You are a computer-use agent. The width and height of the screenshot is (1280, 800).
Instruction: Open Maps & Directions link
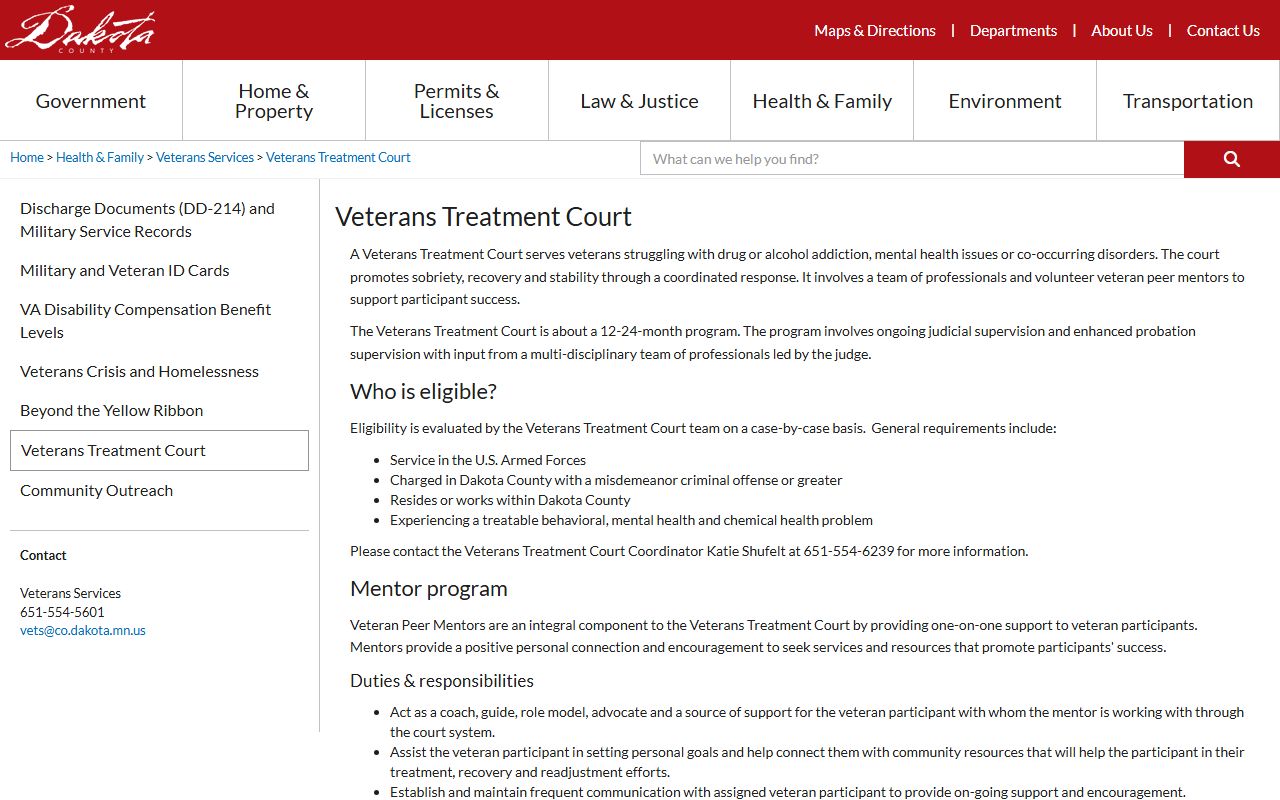coord(875,30)
